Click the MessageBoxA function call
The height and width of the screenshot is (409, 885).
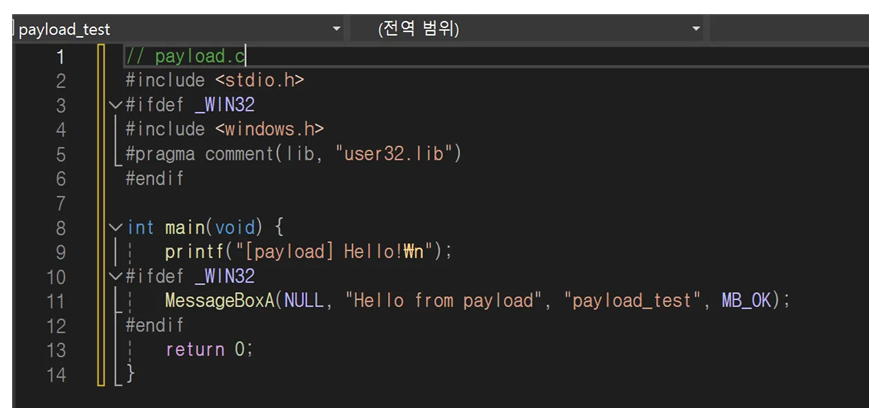click(219, 301)
